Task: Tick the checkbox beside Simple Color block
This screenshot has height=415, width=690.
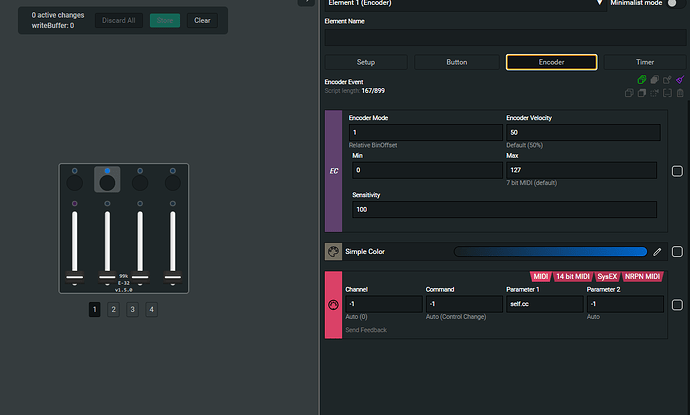Action: click(x=677, y=252)
